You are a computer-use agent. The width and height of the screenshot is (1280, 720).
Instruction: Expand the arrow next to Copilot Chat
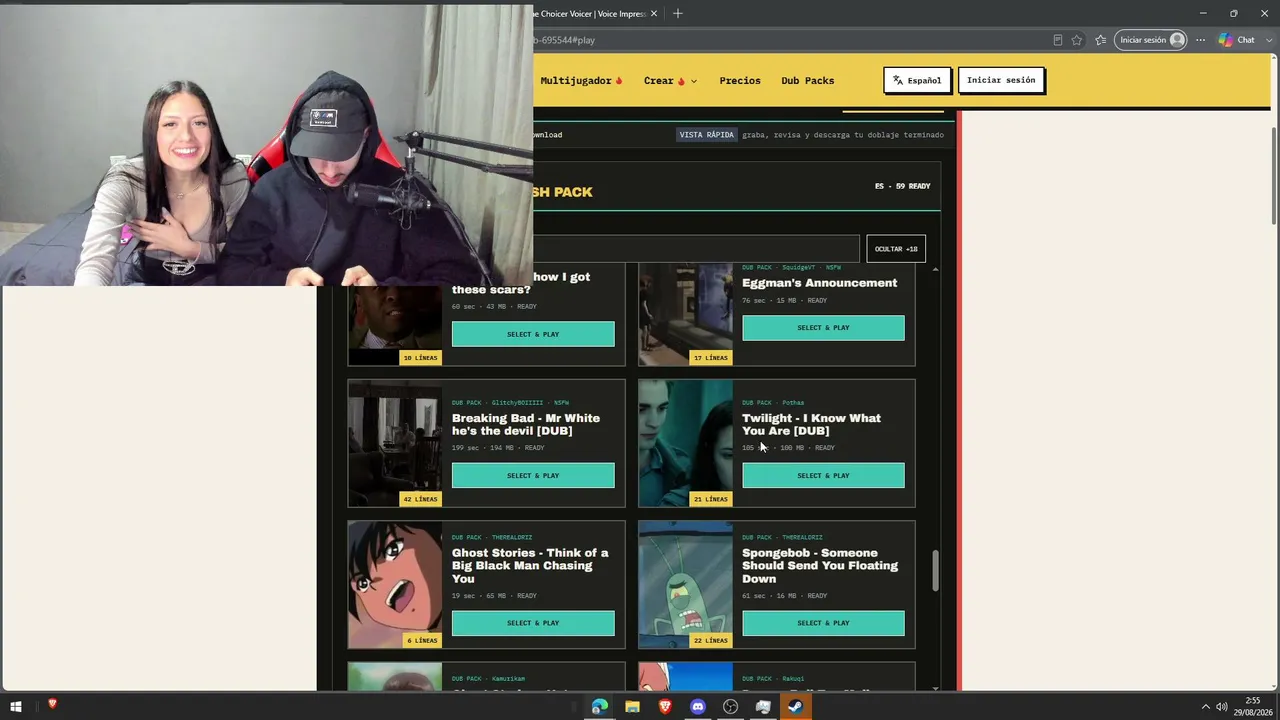point(1271,40)
